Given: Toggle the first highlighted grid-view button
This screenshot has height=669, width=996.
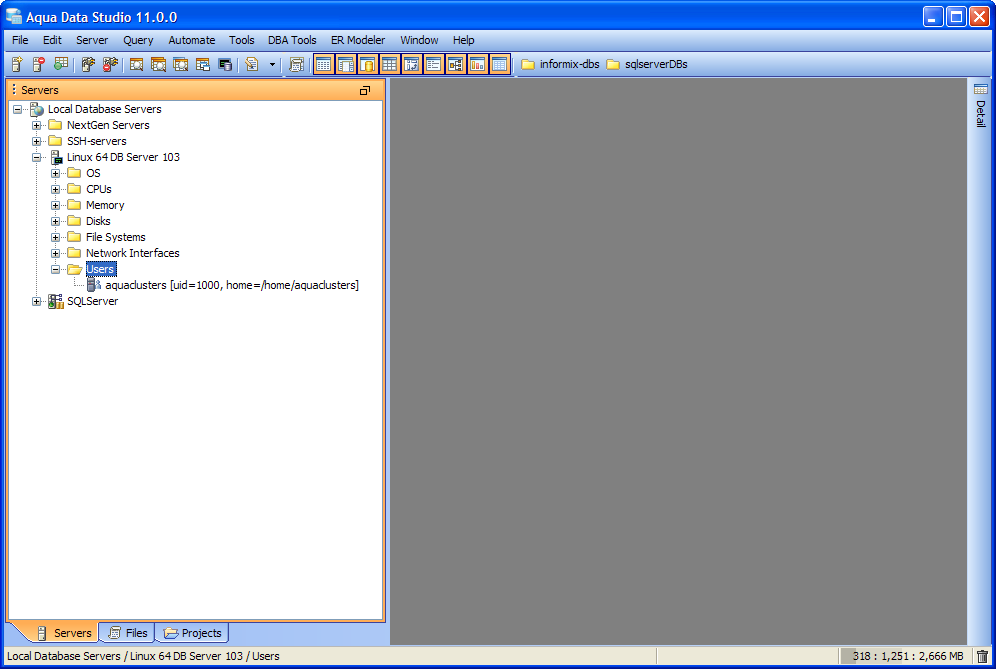Looking at the screenshot, I should 324,64.
